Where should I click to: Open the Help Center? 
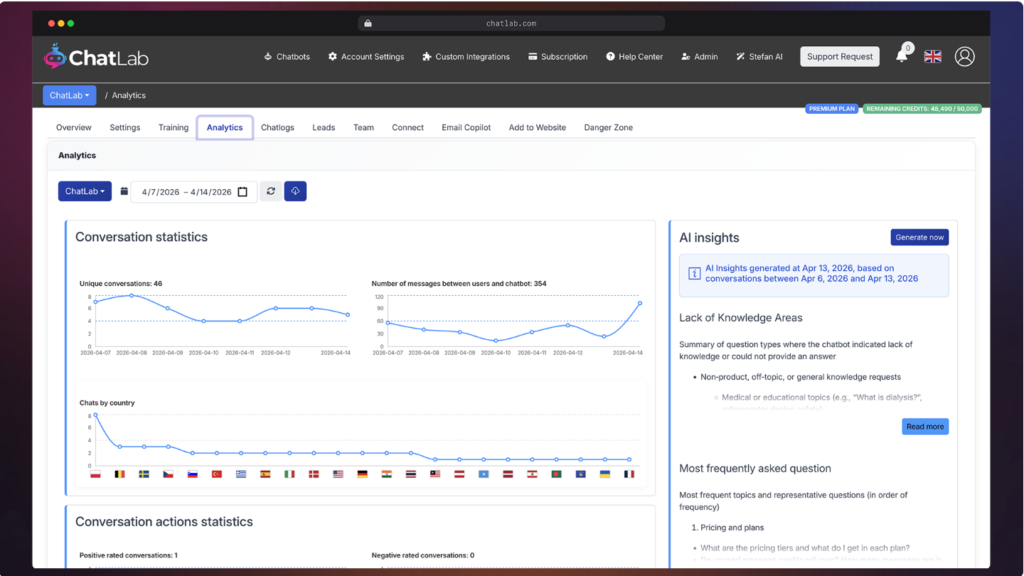pyautogui.click(x=634, y=57)
